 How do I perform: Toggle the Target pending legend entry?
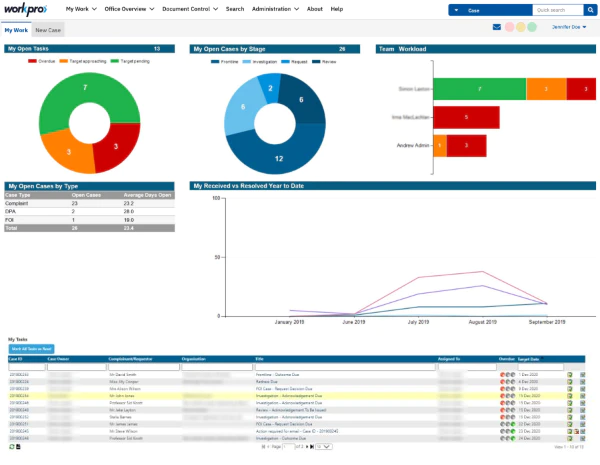click(130, 61)
